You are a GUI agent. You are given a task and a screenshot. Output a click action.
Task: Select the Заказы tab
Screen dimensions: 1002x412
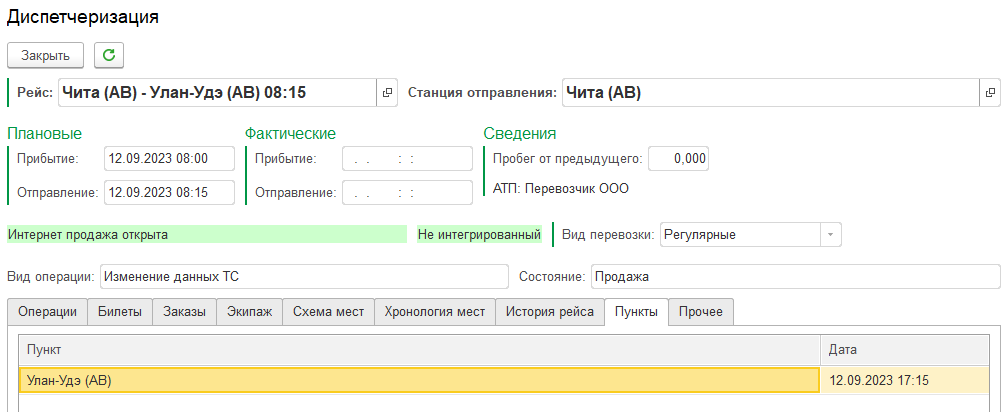184,312
